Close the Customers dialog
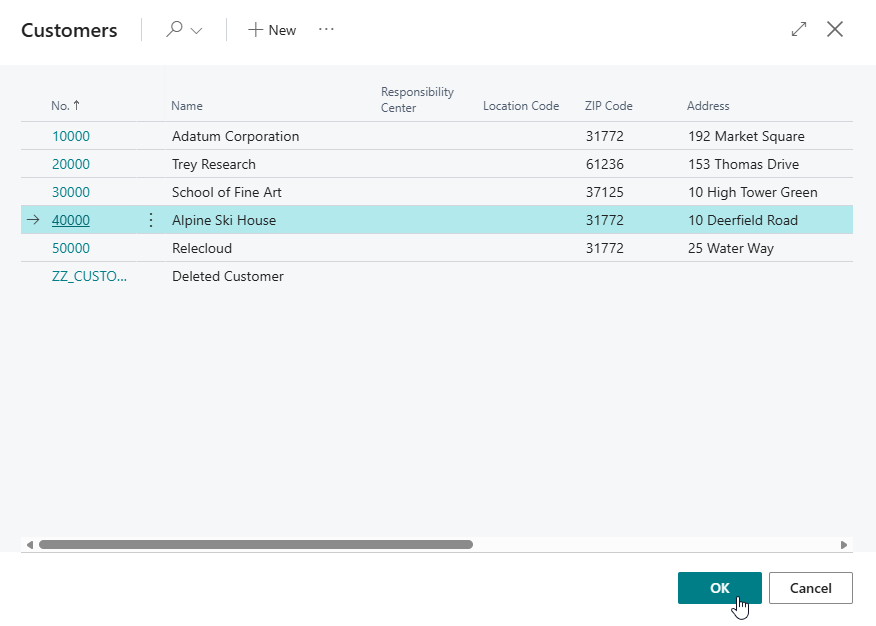 pyautogui.click(x=835, y=30)
